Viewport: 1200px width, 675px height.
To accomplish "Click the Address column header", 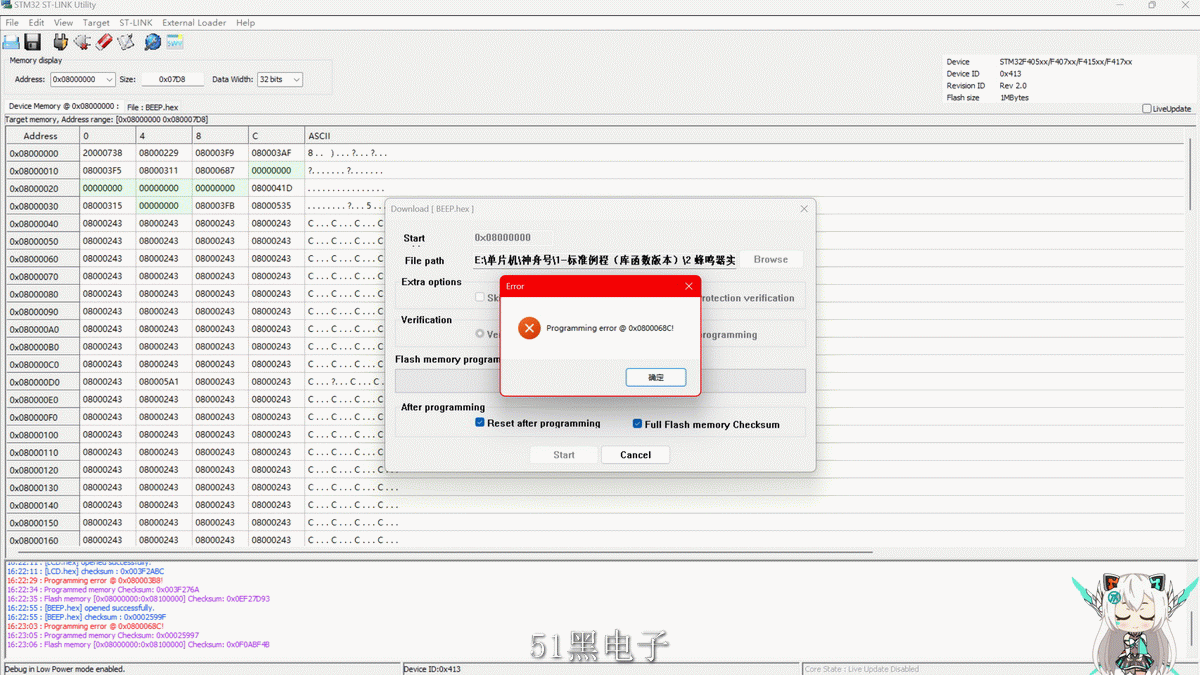I will (41, 136).
